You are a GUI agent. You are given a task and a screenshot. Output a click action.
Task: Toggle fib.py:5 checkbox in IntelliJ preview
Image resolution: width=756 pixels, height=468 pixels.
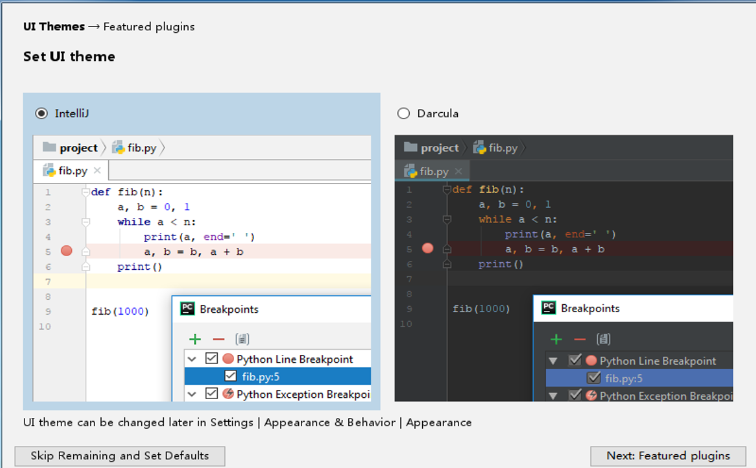[x=230, y=376]
